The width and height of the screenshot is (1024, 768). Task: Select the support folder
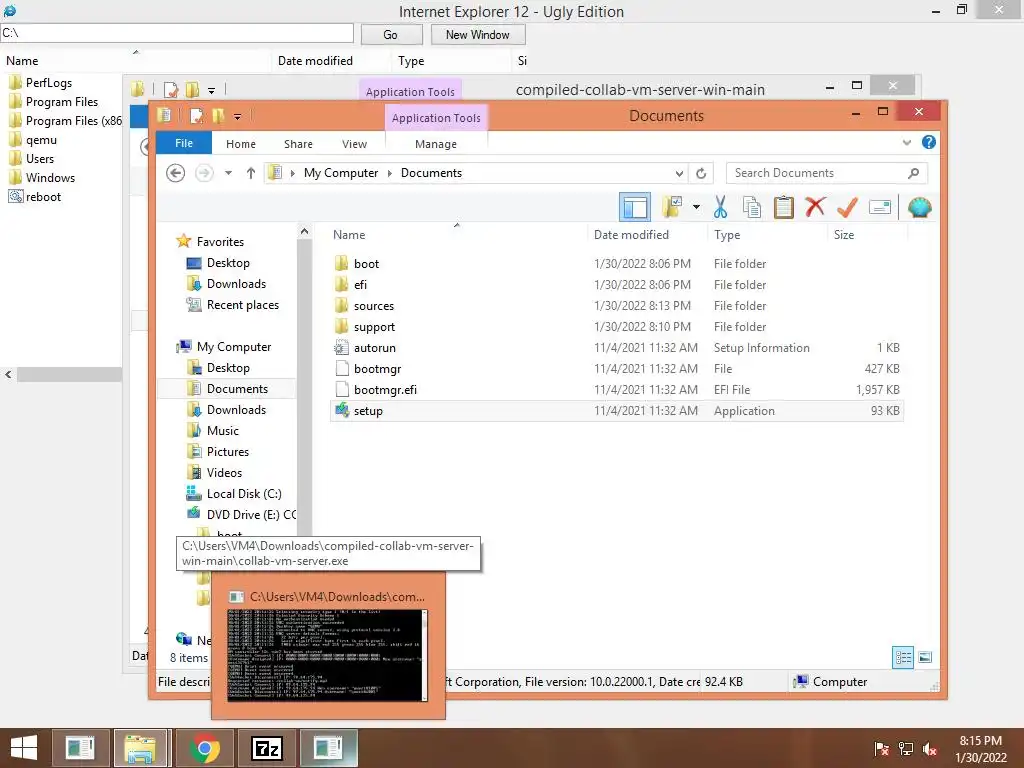point(616,327)
